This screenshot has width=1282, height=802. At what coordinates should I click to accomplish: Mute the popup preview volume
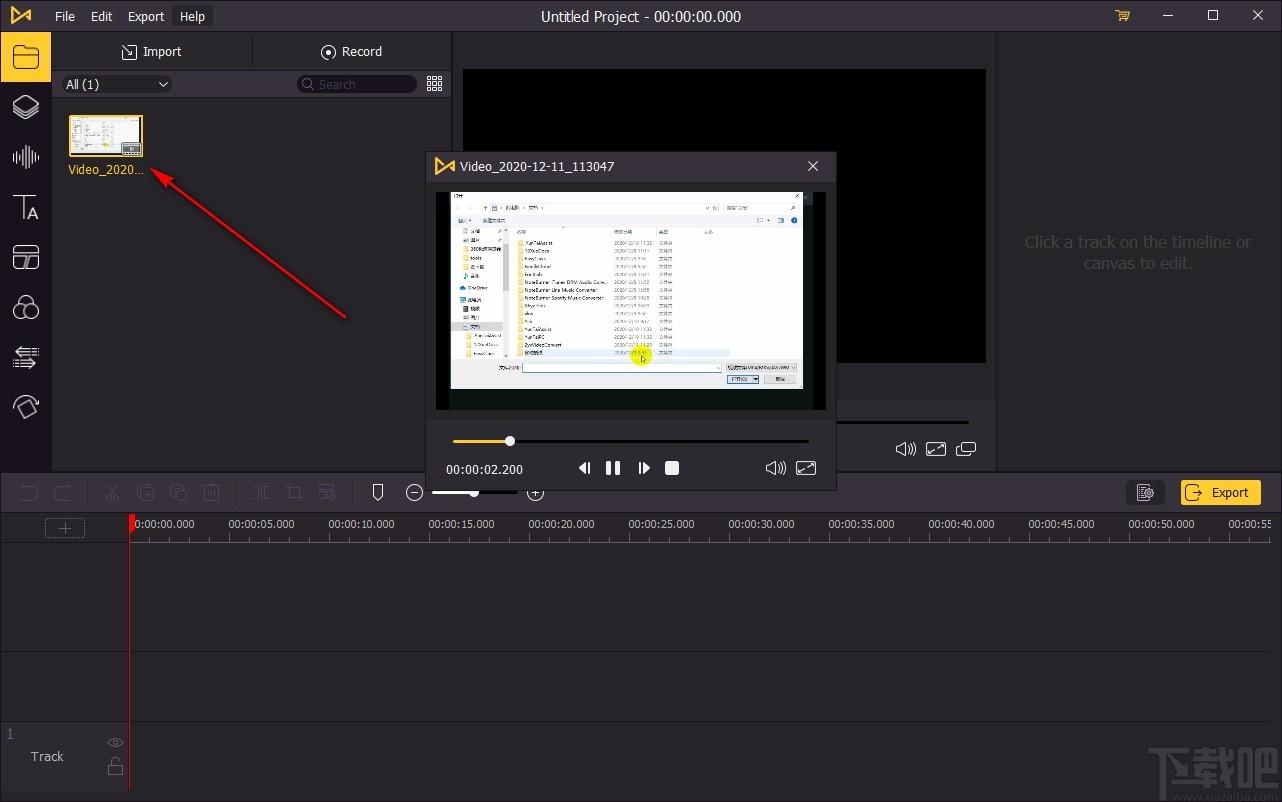click(x=775, y=468)
